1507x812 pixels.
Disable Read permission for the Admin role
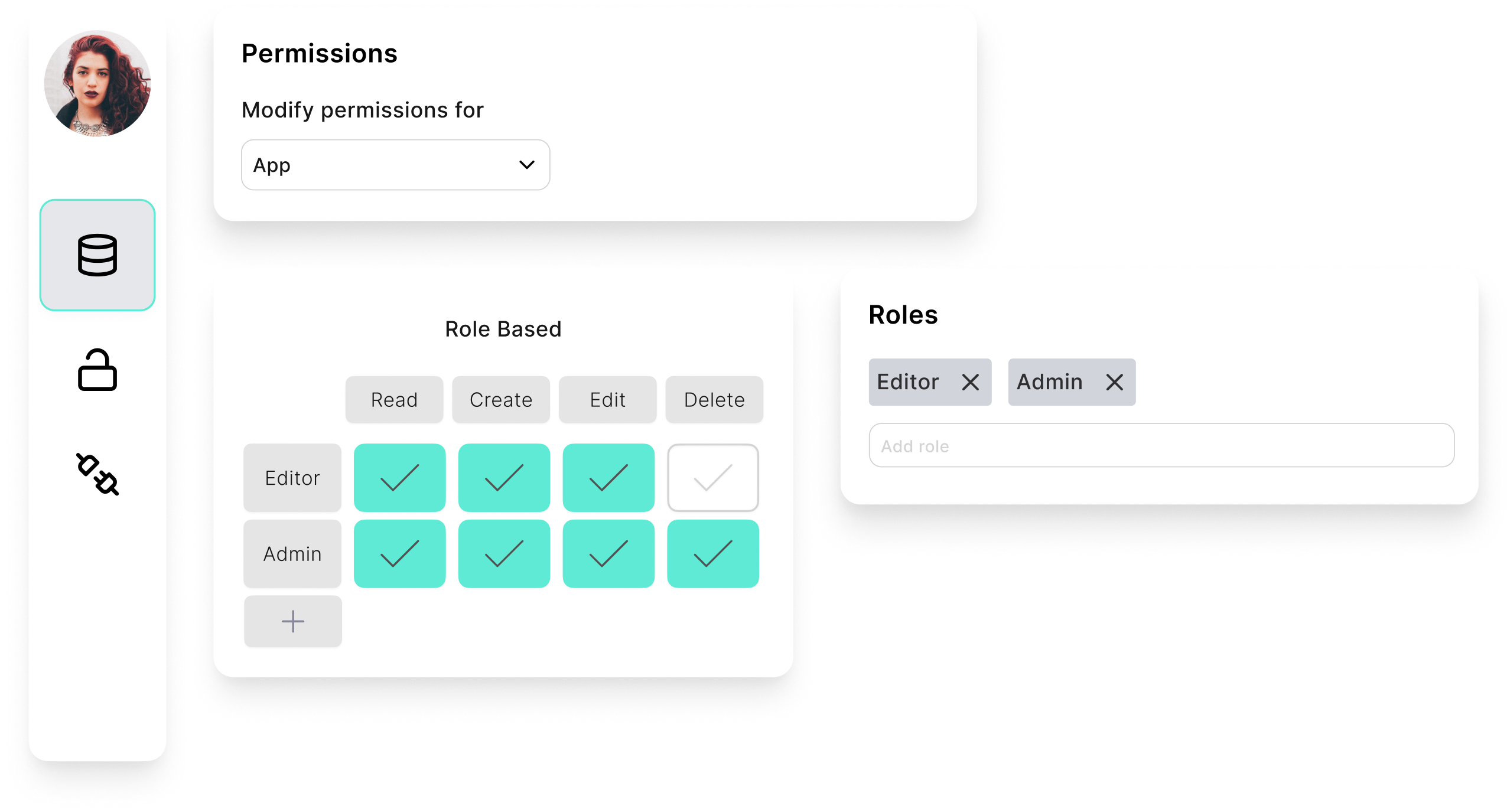tap(399, 553)
